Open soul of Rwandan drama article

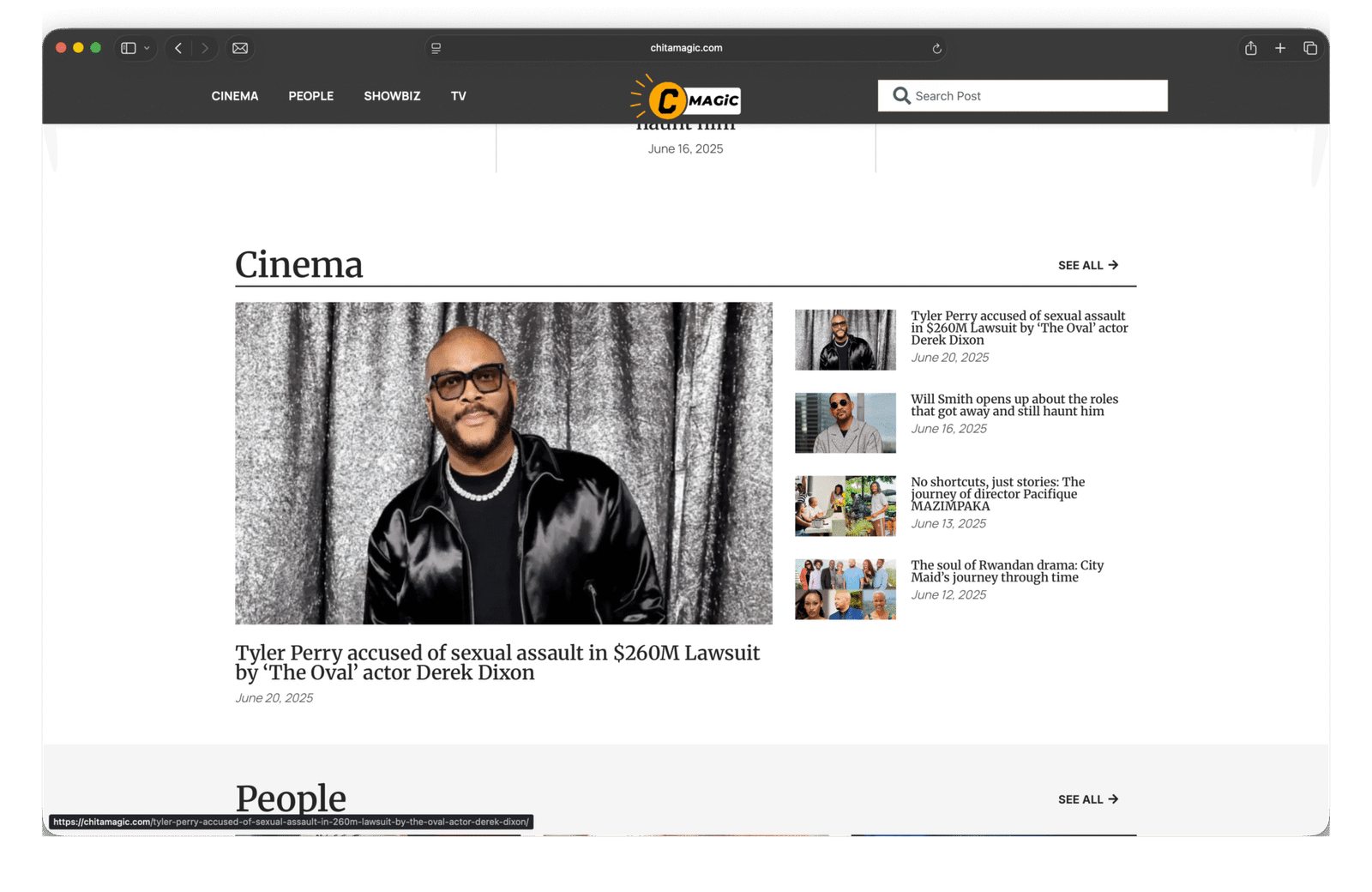point(1007,571)
